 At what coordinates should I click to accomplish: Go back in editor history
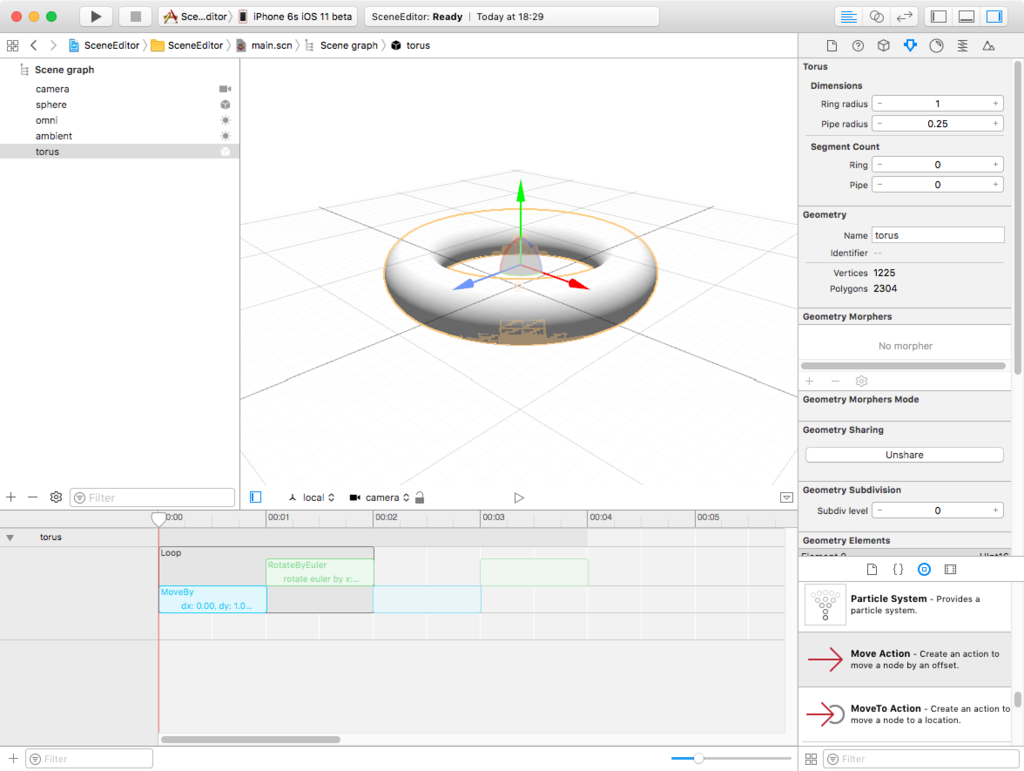34,45
